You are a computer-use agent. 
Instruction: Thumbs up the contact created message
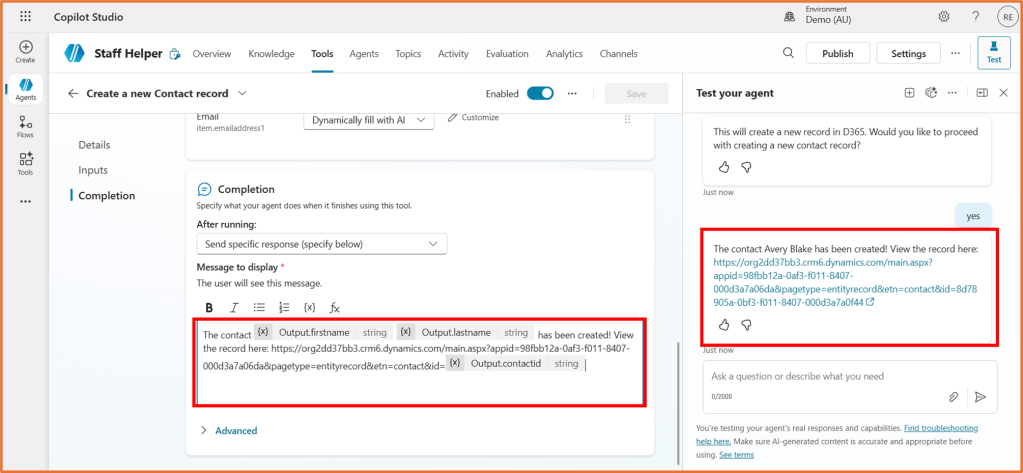pyautogui.click(x=724, y=325)
